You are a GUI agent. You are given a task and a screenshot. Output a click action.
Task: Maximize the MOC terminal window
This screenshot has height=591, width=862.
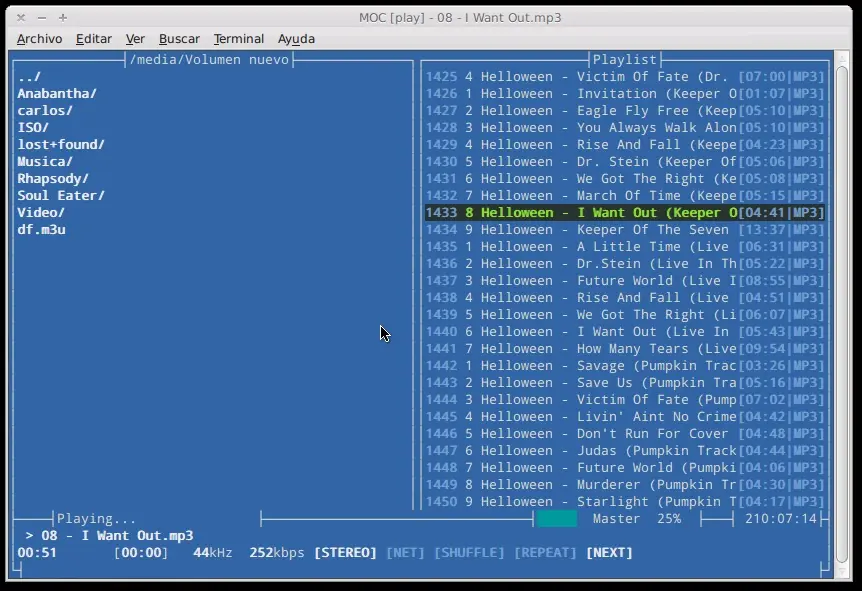(63, 18)
